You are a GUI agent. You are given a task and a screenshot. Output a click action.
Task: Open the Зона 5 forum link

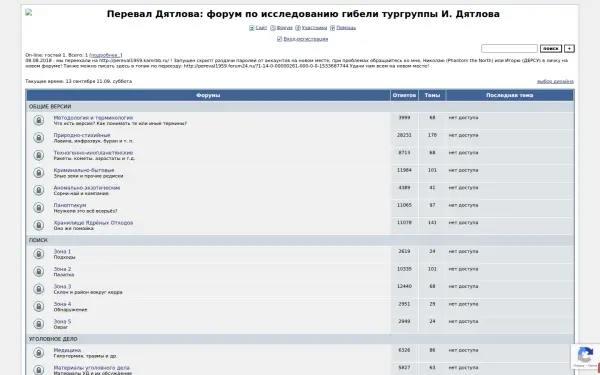point(62,321)
